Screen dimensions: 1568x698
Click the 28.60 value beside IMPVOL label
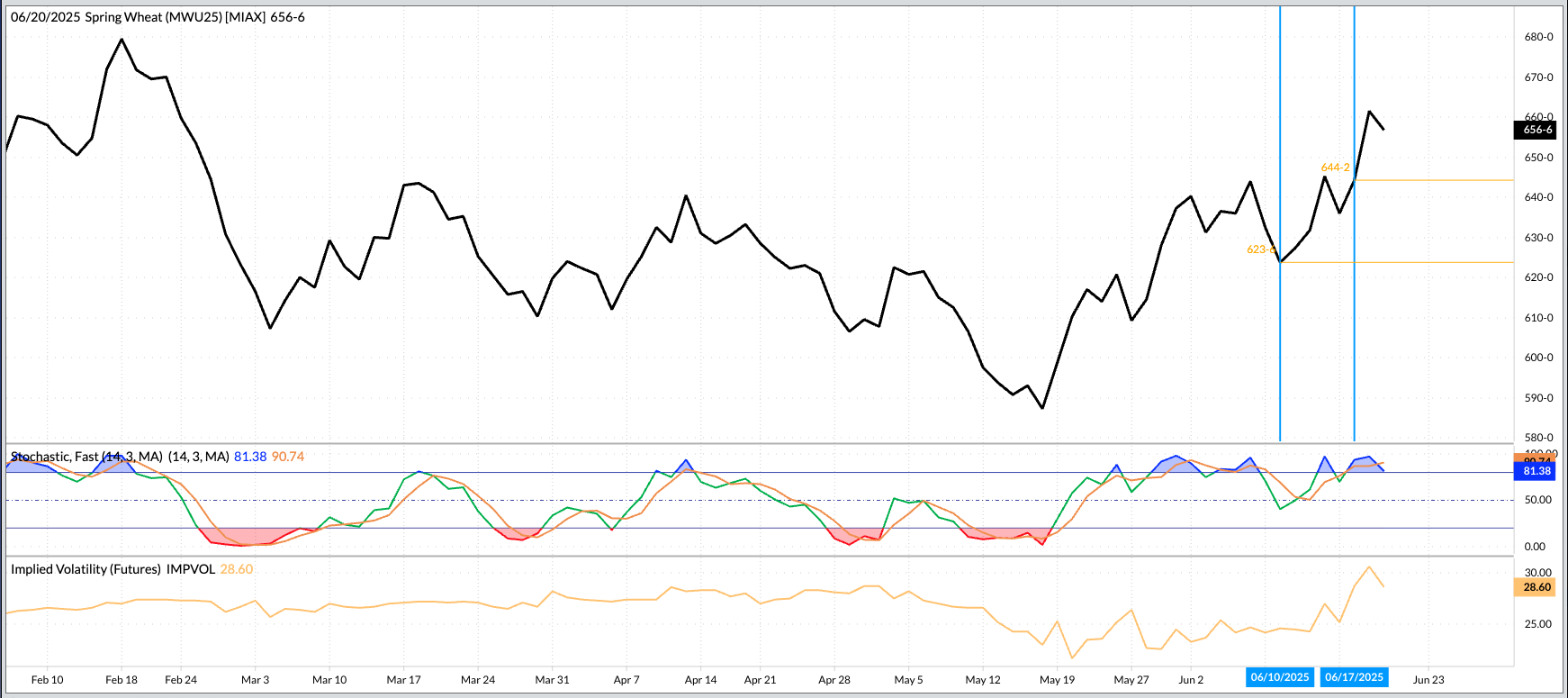click(237, 569)
